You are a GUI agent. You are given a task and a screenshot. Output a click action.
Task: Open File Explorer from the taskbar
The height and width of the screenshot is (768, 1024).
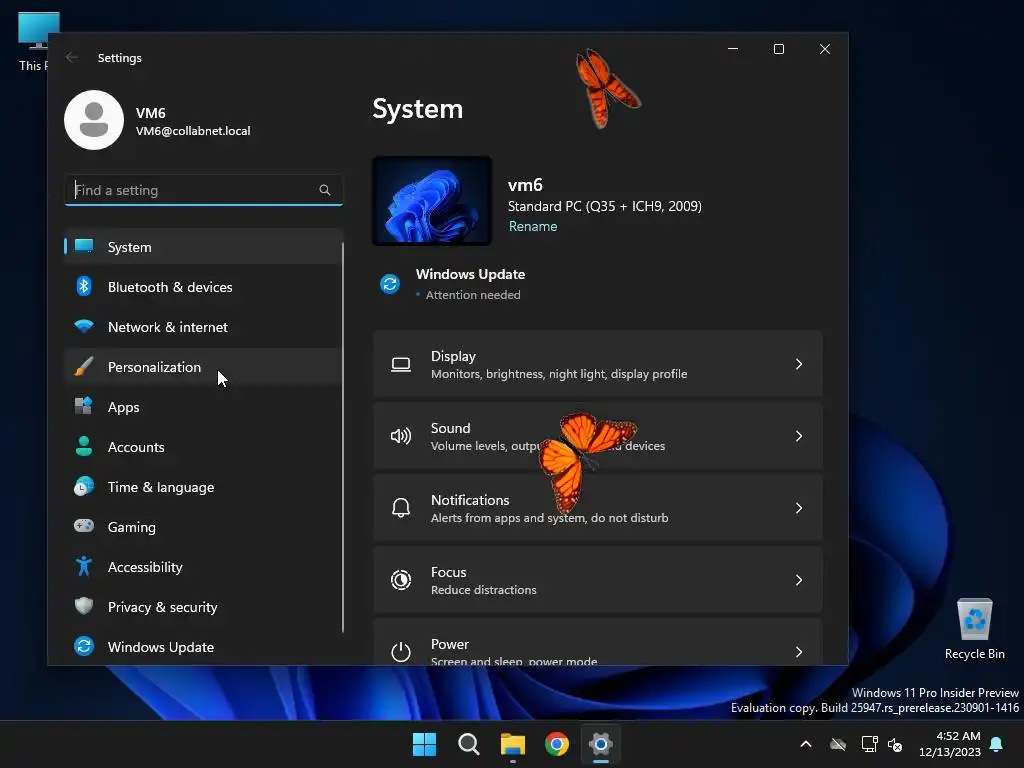point(513,744)
